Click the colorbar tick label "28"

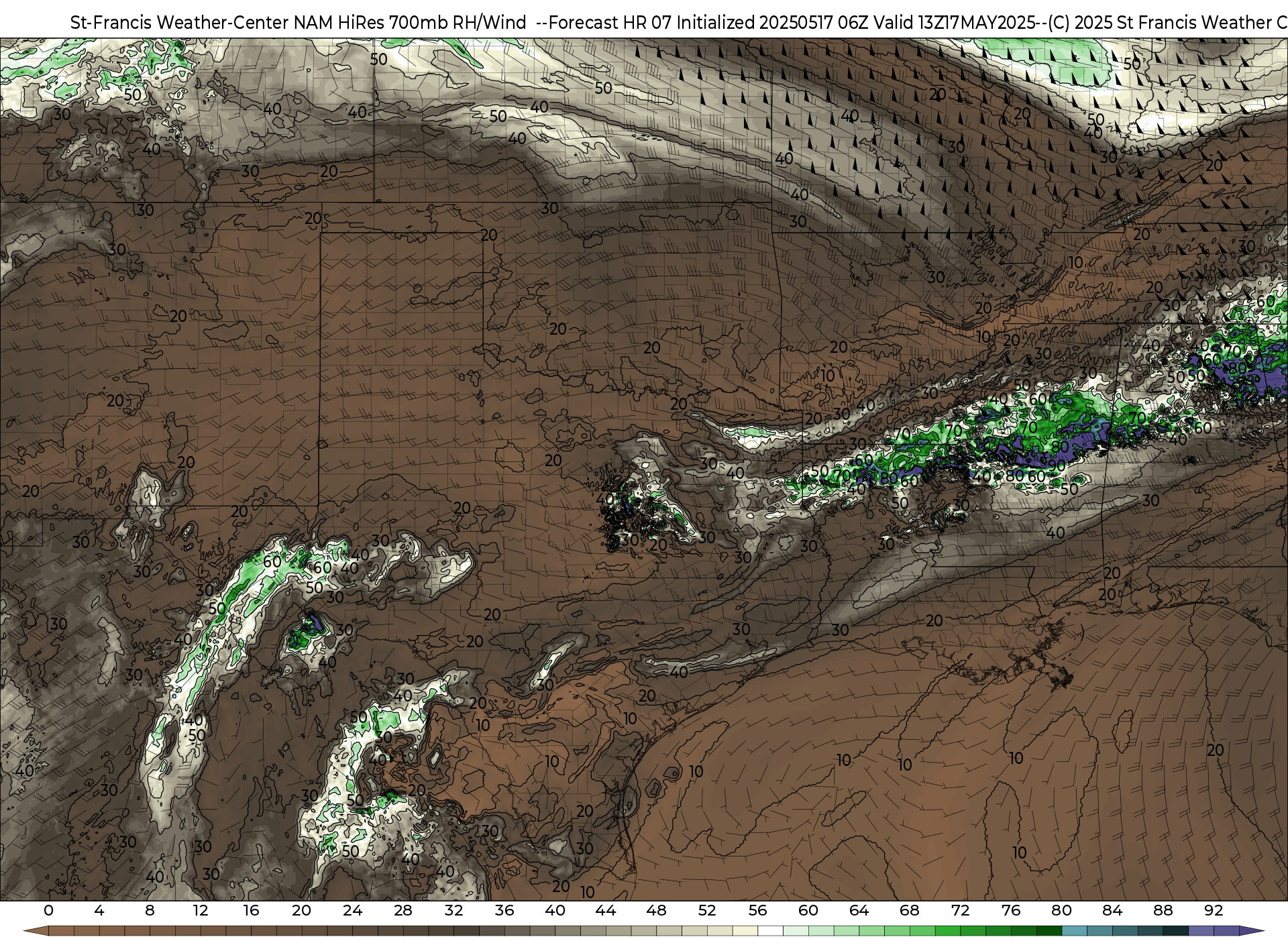click(x=403, y=911)
